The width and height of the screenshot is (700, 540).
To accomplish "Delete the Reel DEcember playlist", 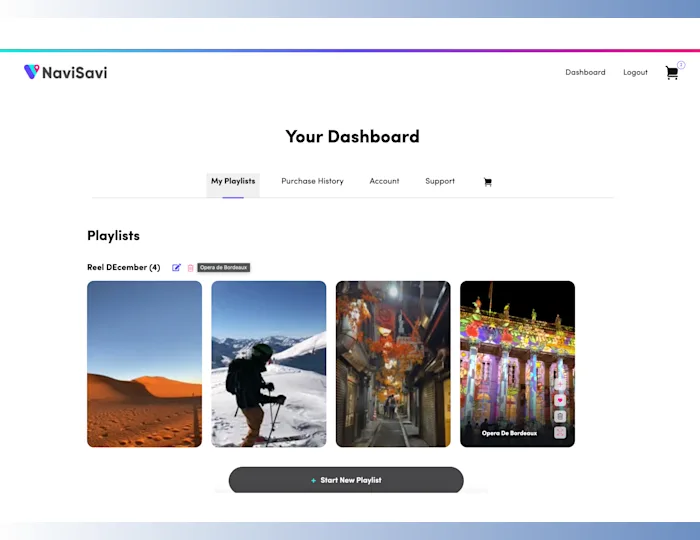I will (x=191, y=268).
